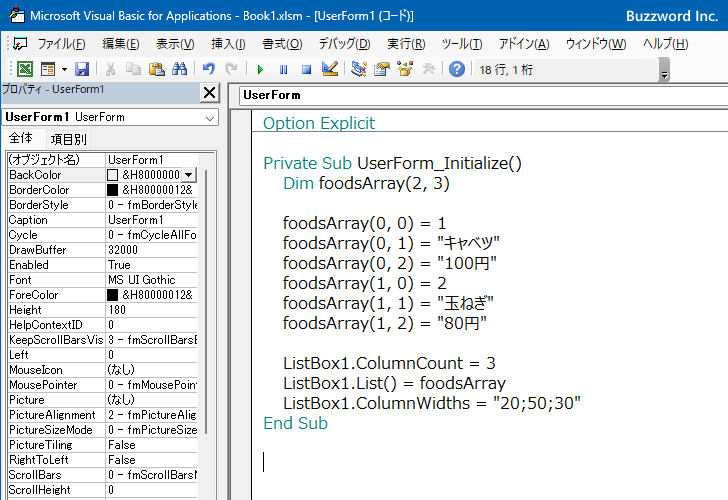This screenshot has height=500, width=728.
Task: Click the View Microsoft Excel toolbar icon
Action: click(x=25, y=70)
